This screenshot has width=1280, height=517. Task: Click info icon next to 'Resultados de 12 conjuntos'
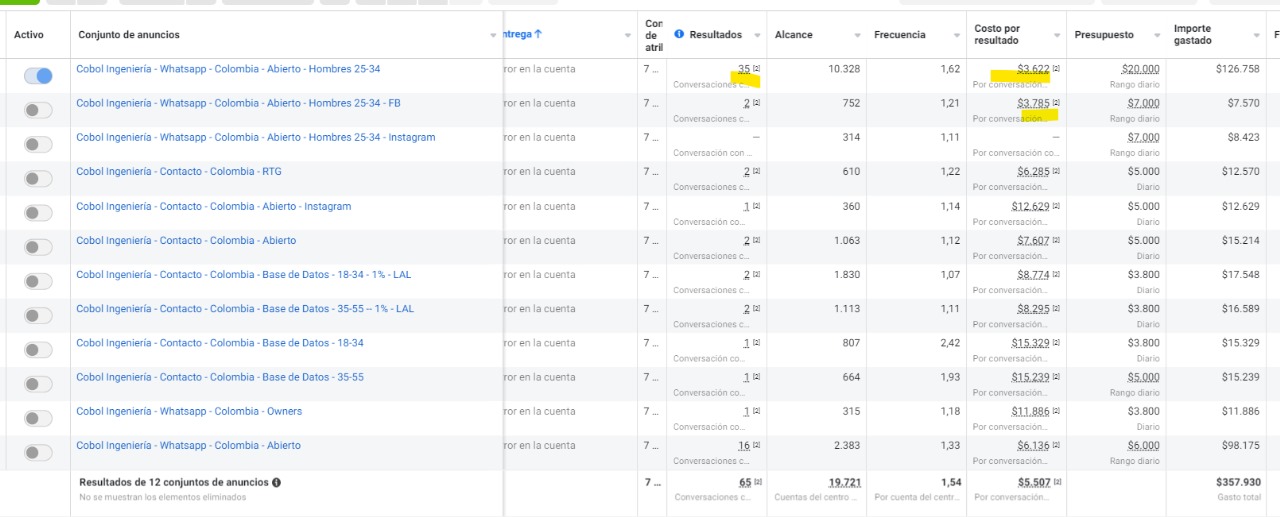tap(276, 482)
